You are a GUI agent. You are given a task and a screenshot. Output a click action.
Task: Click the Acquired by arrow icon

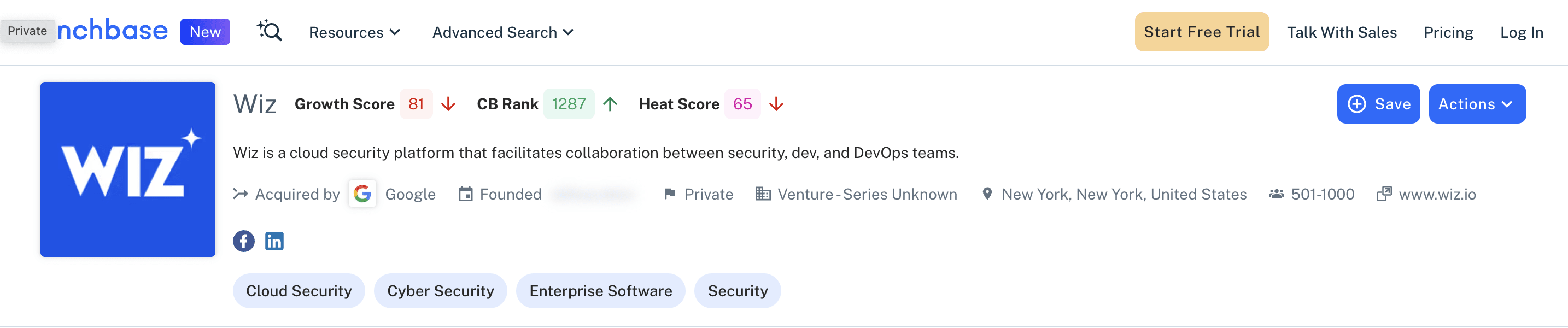pyautogui.click(x=241, y=194)
